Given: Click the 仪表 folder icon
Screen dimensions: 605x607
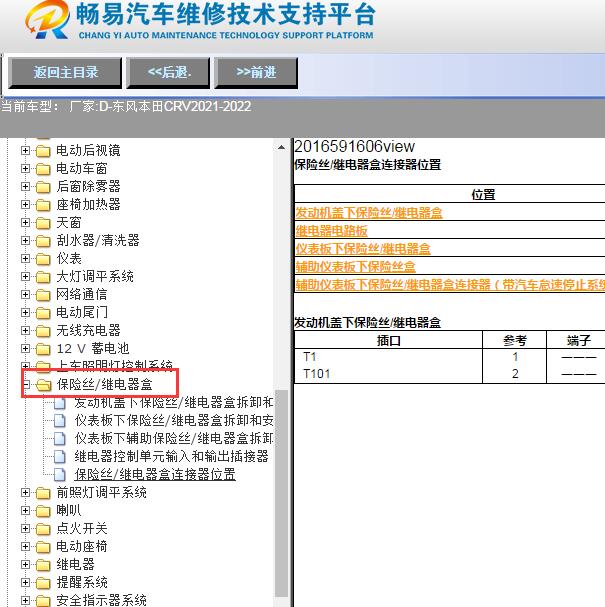Looking at the screenshot, I should point(43,259).
